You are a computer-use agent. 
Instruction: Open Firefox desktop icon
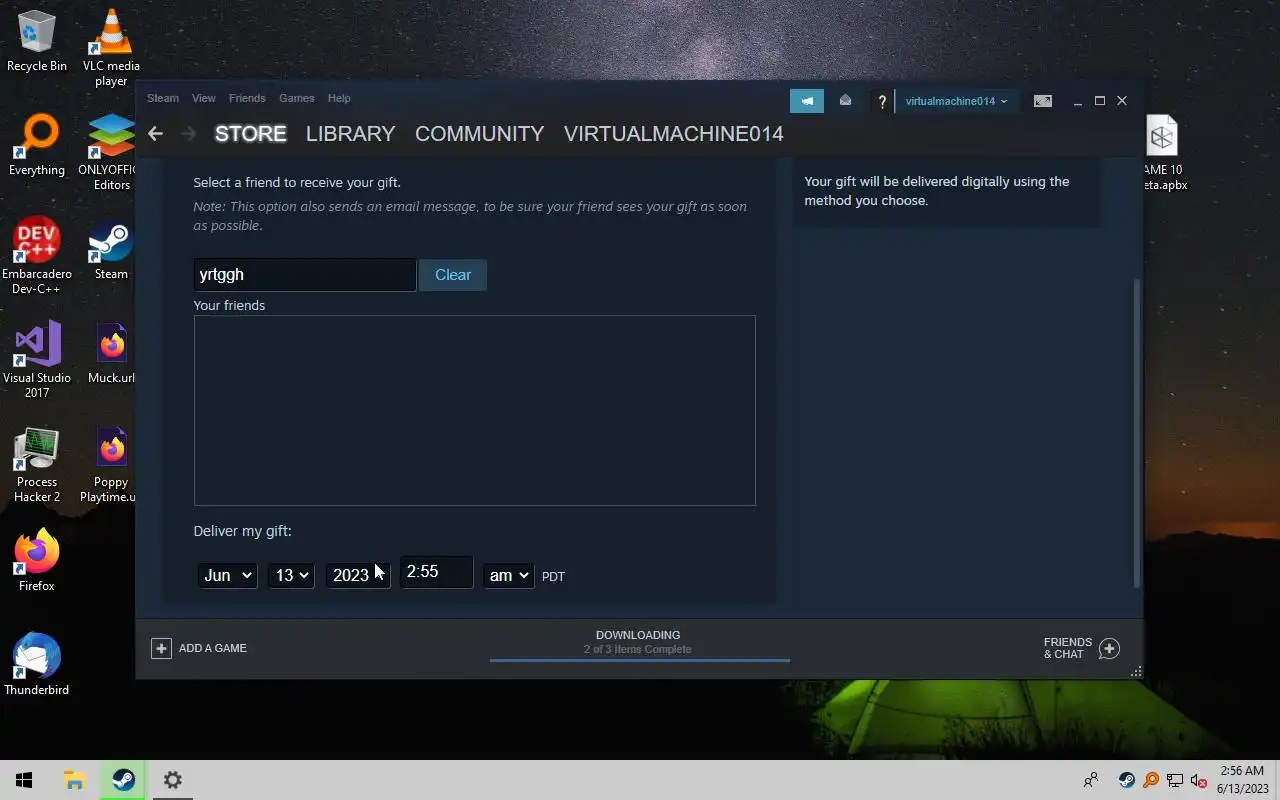coord(37,561)
